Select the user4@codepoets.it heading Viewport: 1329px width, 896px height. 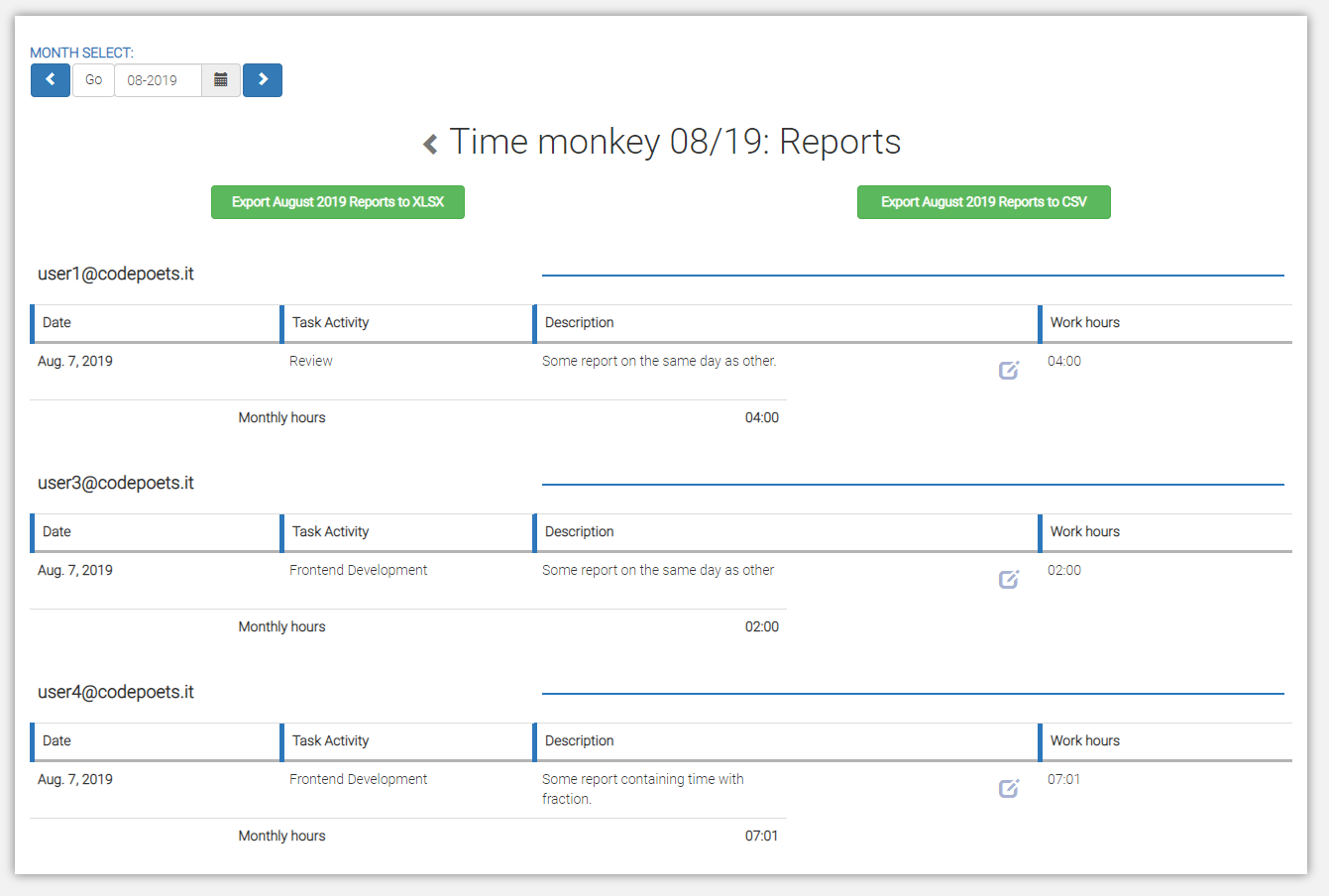coord(116,692)
